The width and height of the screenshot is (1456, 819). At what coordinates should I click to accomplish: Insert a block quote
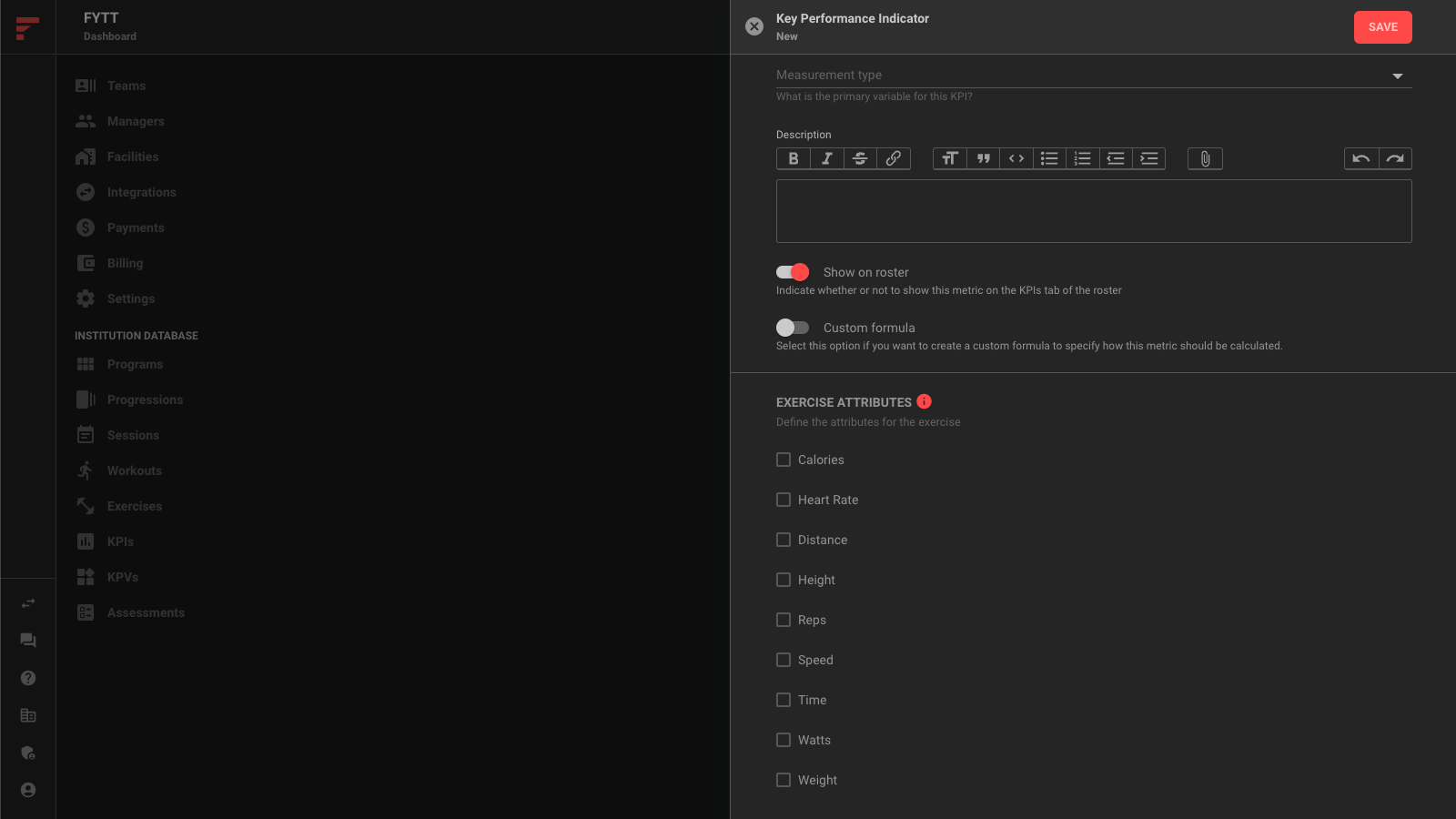[x=983, y=158]
